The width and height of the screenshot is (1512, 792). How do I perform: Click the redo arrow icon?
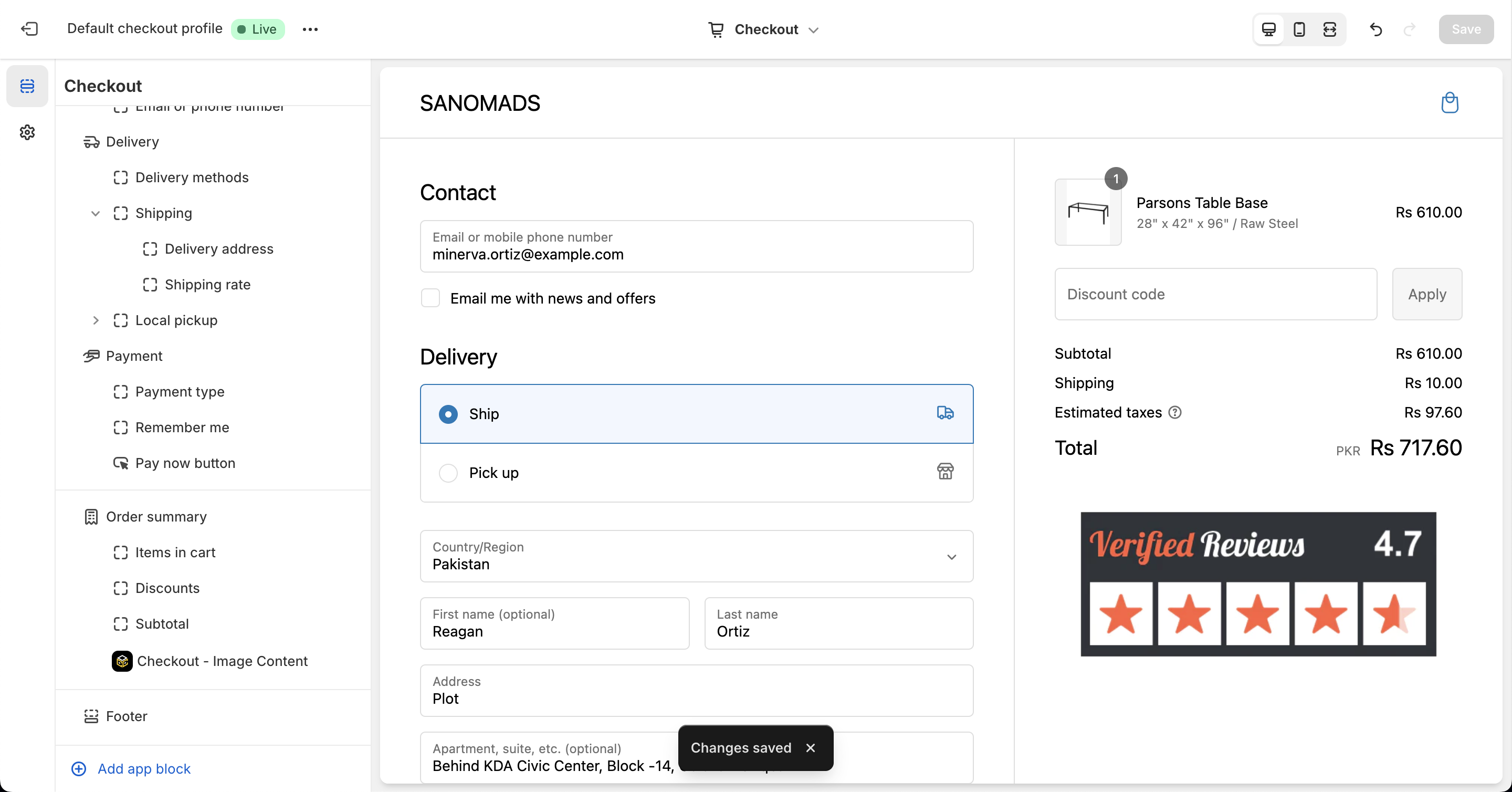pos(1409,29)
